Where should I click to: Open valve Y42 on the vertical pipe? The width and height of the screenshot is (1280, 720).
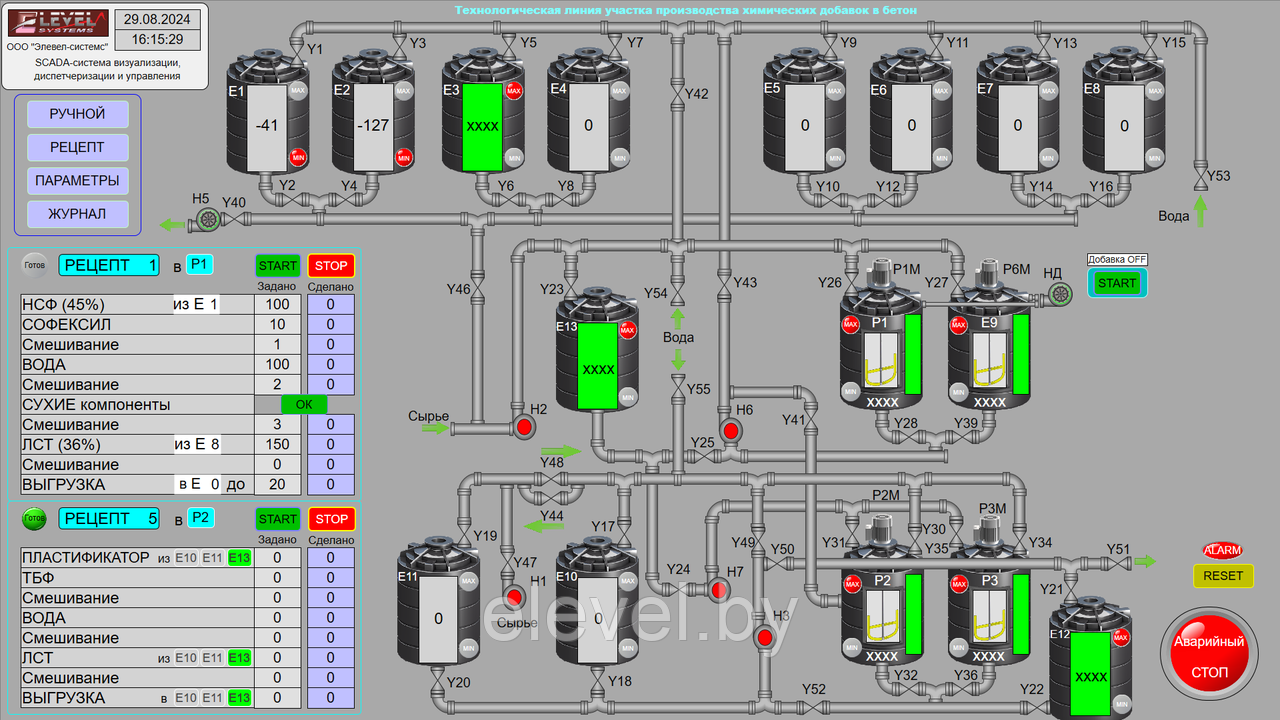pyautogui.click(x=677, y=94)
